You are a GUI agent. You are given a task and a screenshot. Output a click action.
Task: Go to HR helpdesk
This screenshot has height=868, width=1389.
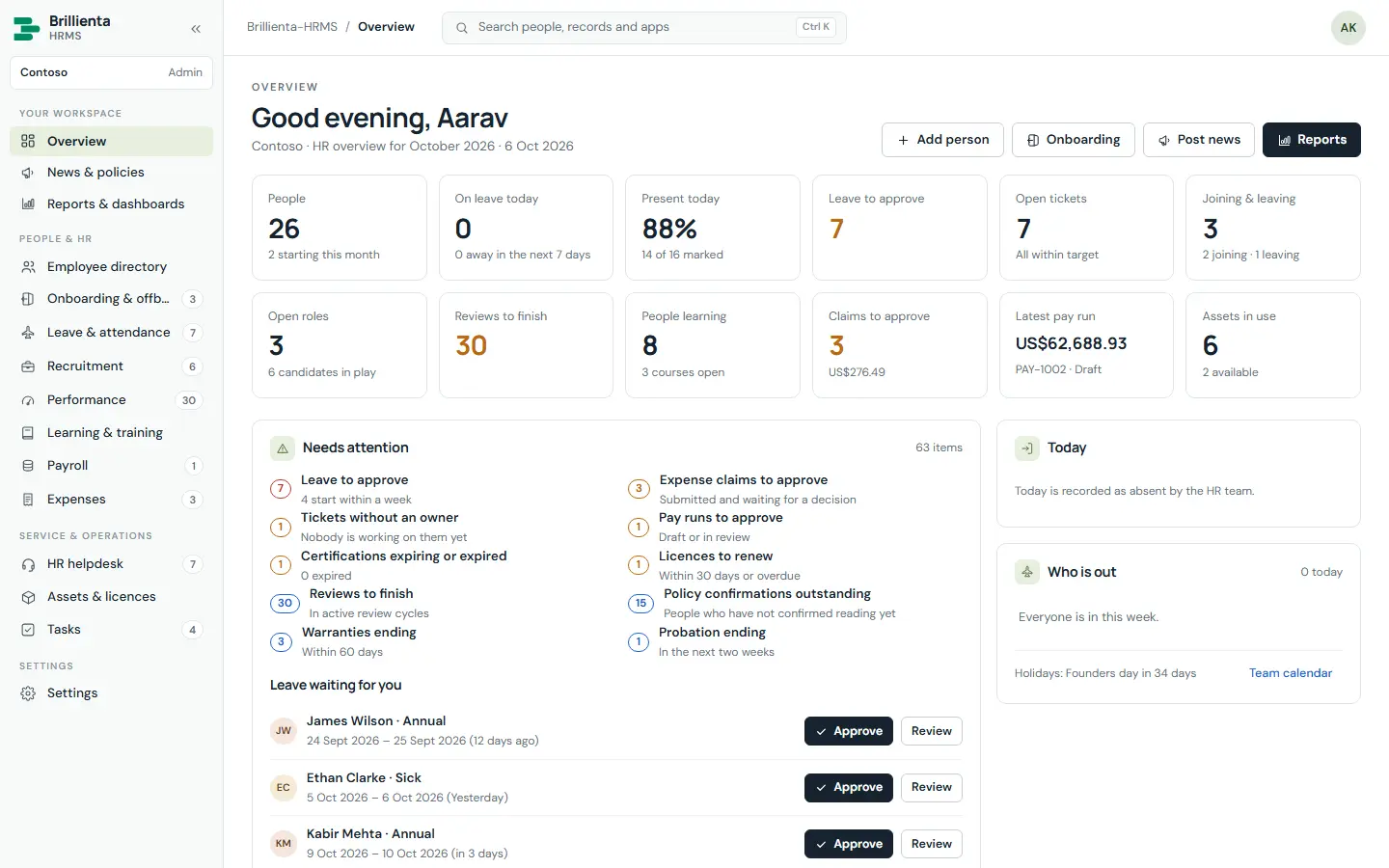pyautogui.click(x=111, y=564)
